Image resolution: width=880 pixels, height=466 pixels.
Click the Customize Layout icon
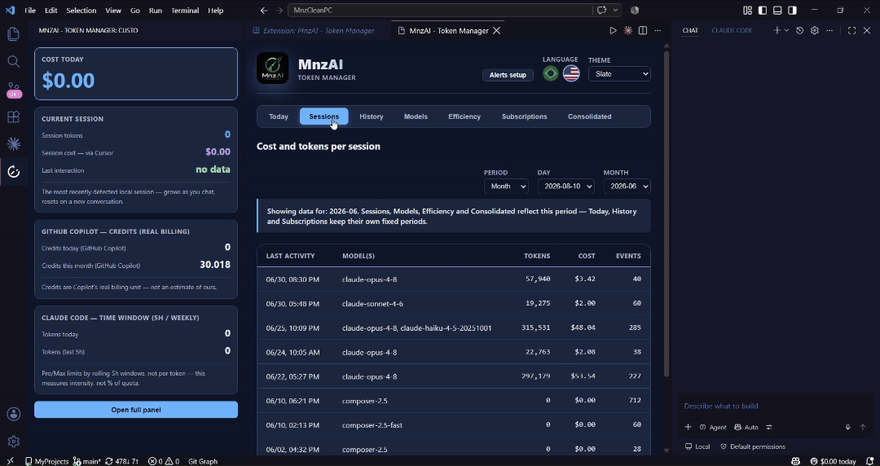coord(748,10)
